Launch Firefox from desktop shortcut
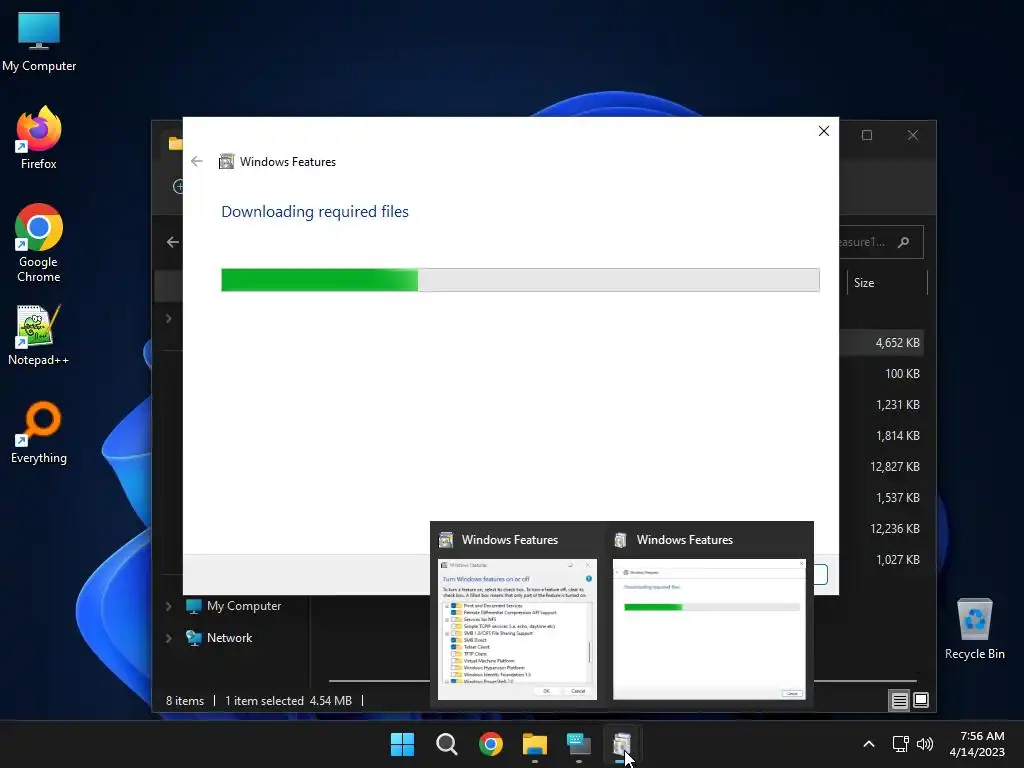1024x768 pixels. (39, 138)
